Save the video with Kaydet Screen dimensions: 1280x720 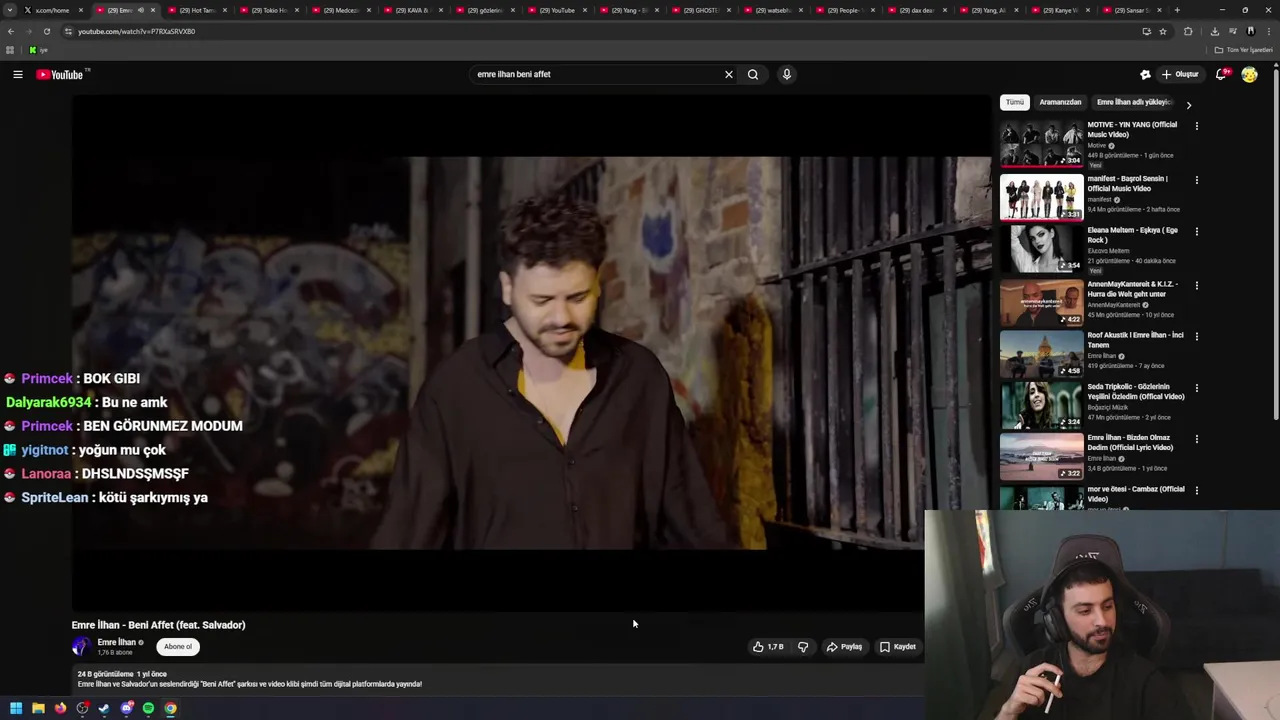coord(898,647)
